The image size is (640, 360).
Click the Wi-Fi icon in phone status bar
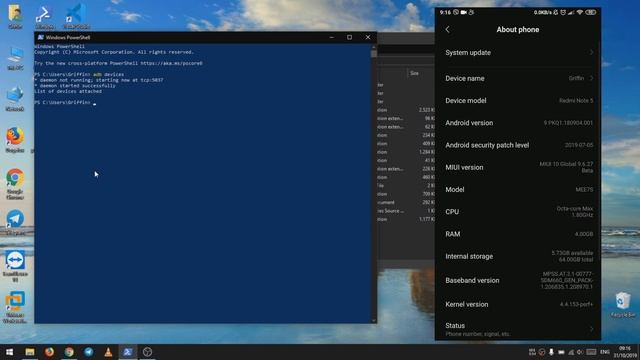pos(580,12)
